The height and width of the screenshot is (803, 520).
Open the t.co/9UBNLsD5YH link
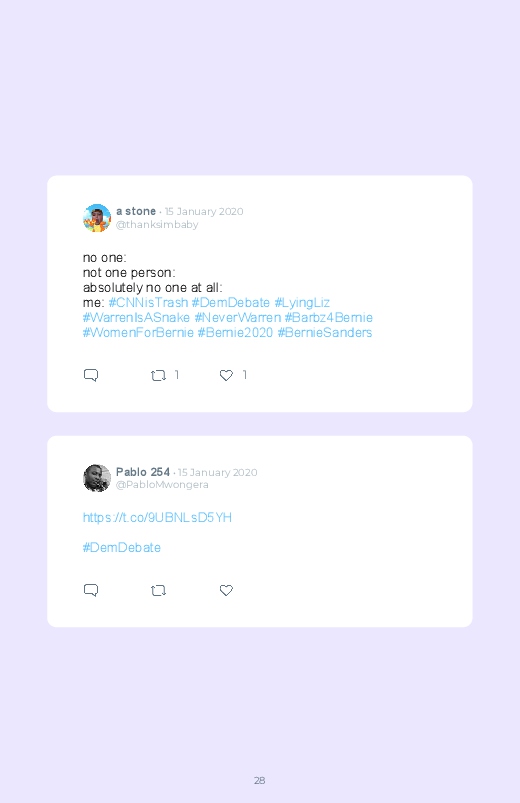pos(157,518)
